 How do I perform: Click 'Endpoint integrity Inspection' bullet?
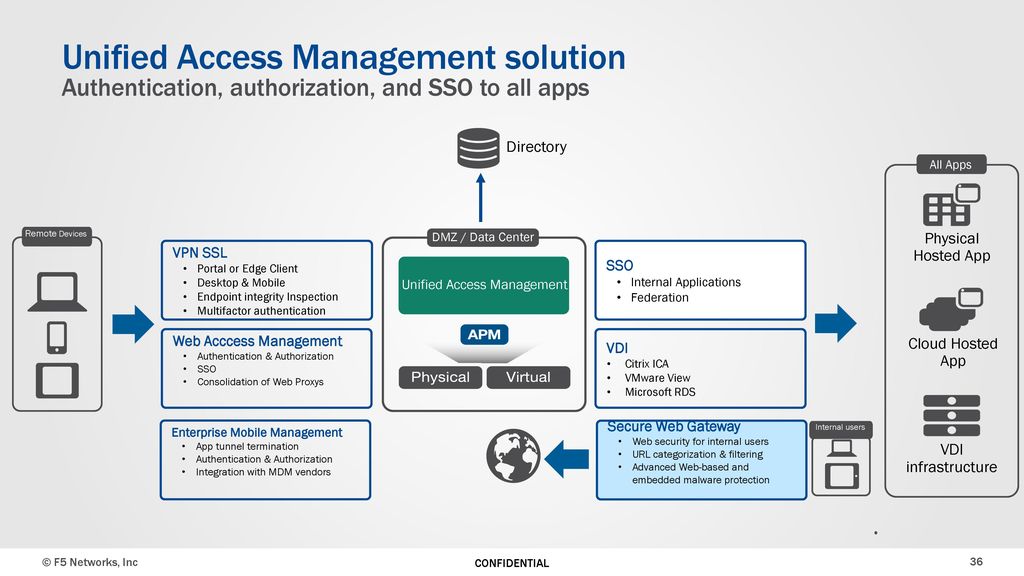267,296
